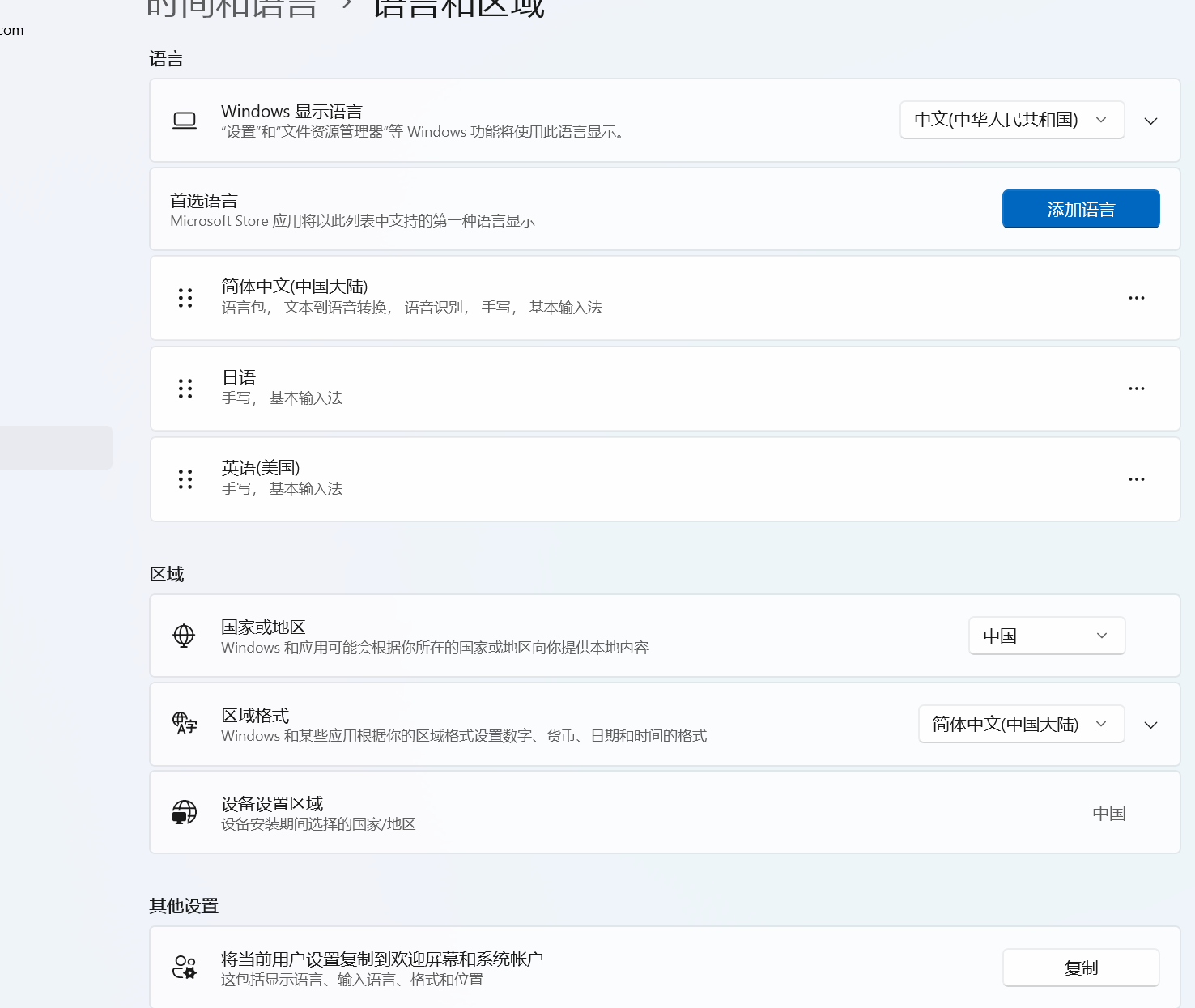Click the globe icon next to 设备设置区域

pyautogui.click(x=184, y=812)
